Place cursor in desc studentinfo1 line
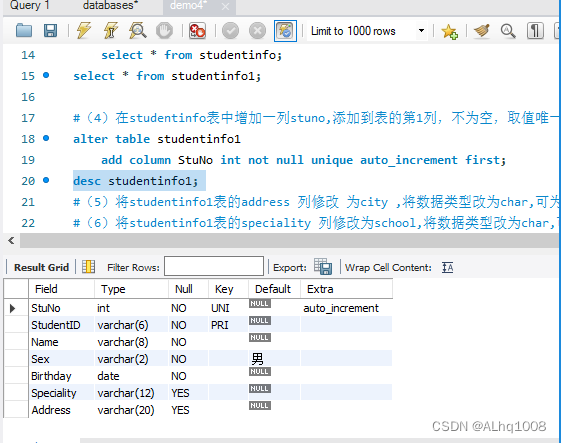Image resolution: width=561 pixels, height=443 pixels. pyautogui.click(x=136, y=181)
